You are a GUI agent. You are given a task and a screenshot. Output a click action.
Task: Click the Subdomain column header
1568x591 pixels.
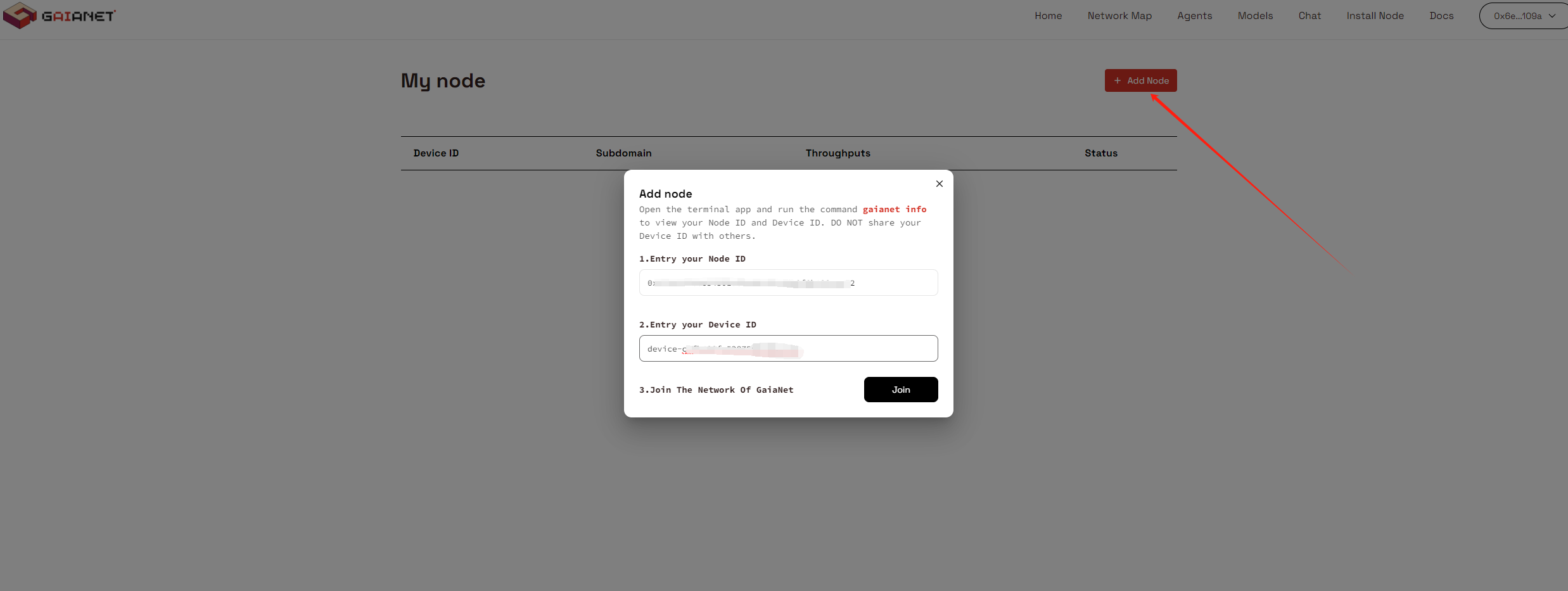click(623, 153)
